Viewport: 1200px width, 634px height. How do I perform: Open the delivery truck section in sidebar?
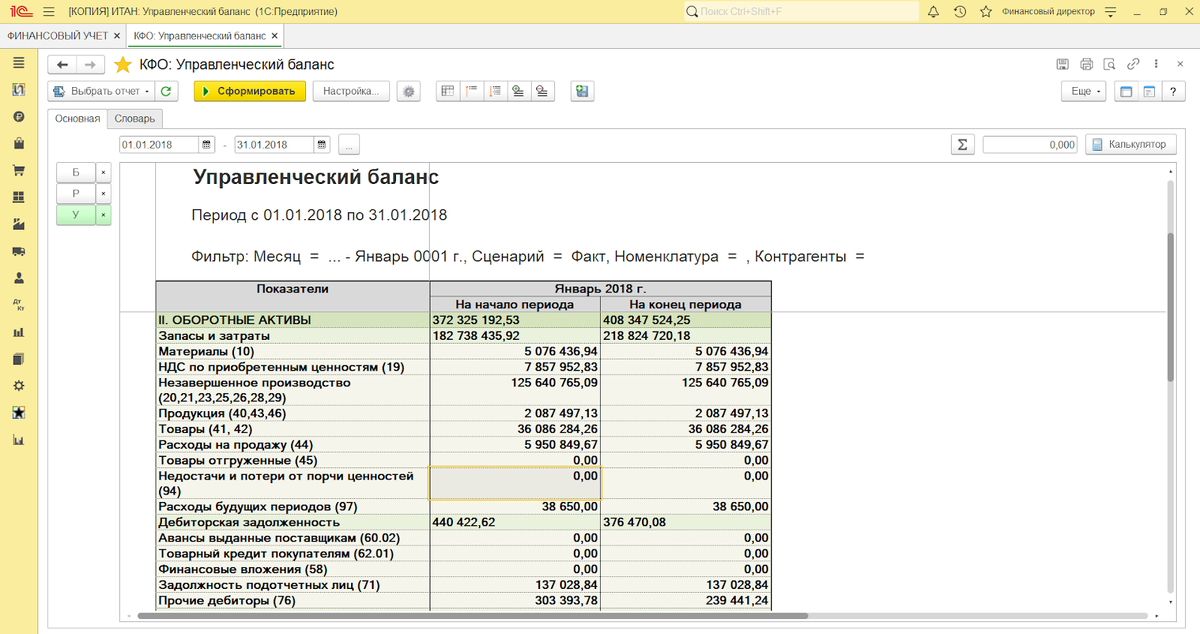pyautogui.click(x=18, y=251)
